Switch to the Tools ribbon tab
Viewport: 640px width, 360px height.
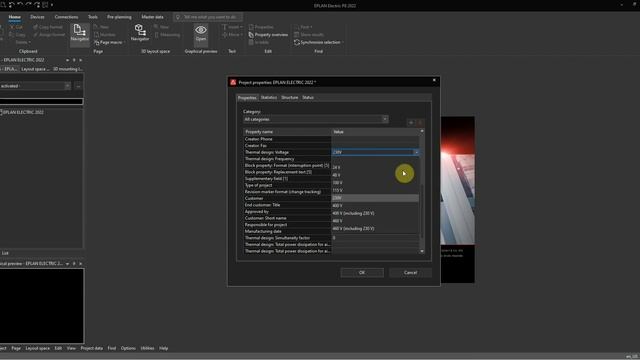point(93,17)
